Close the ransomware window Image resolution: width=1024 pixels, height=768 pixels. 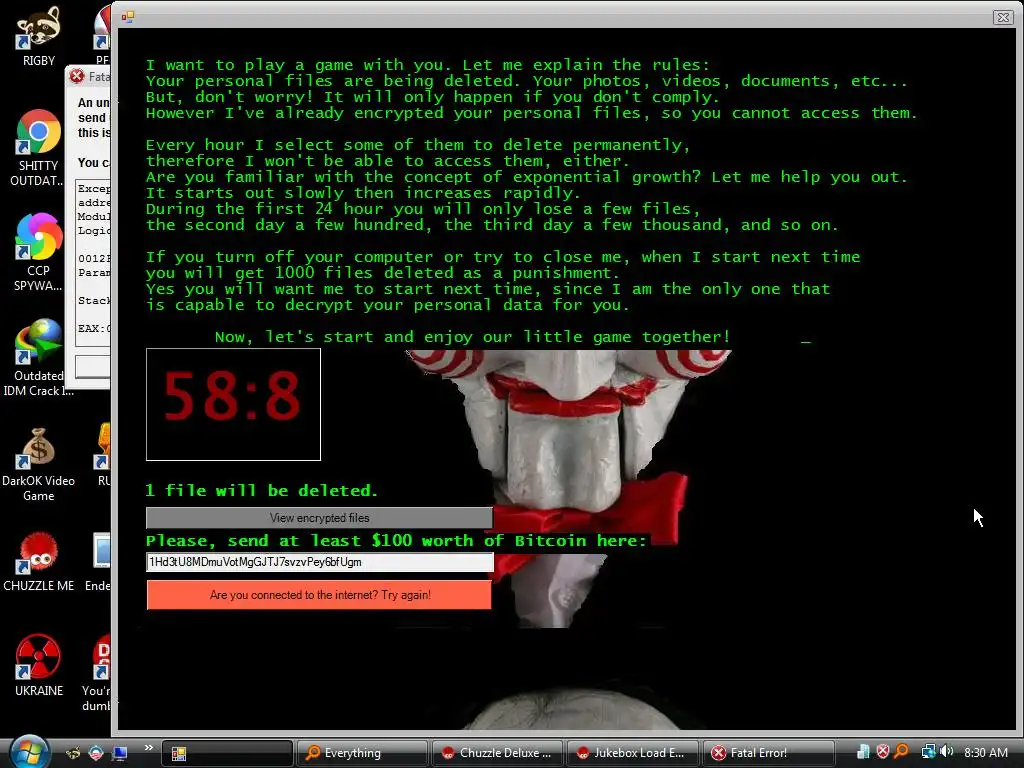point(1002,17)
